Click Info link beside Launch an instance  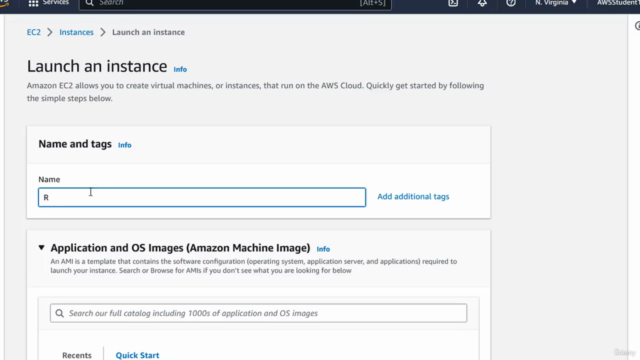pyautogui.click(x=180, y=69)
